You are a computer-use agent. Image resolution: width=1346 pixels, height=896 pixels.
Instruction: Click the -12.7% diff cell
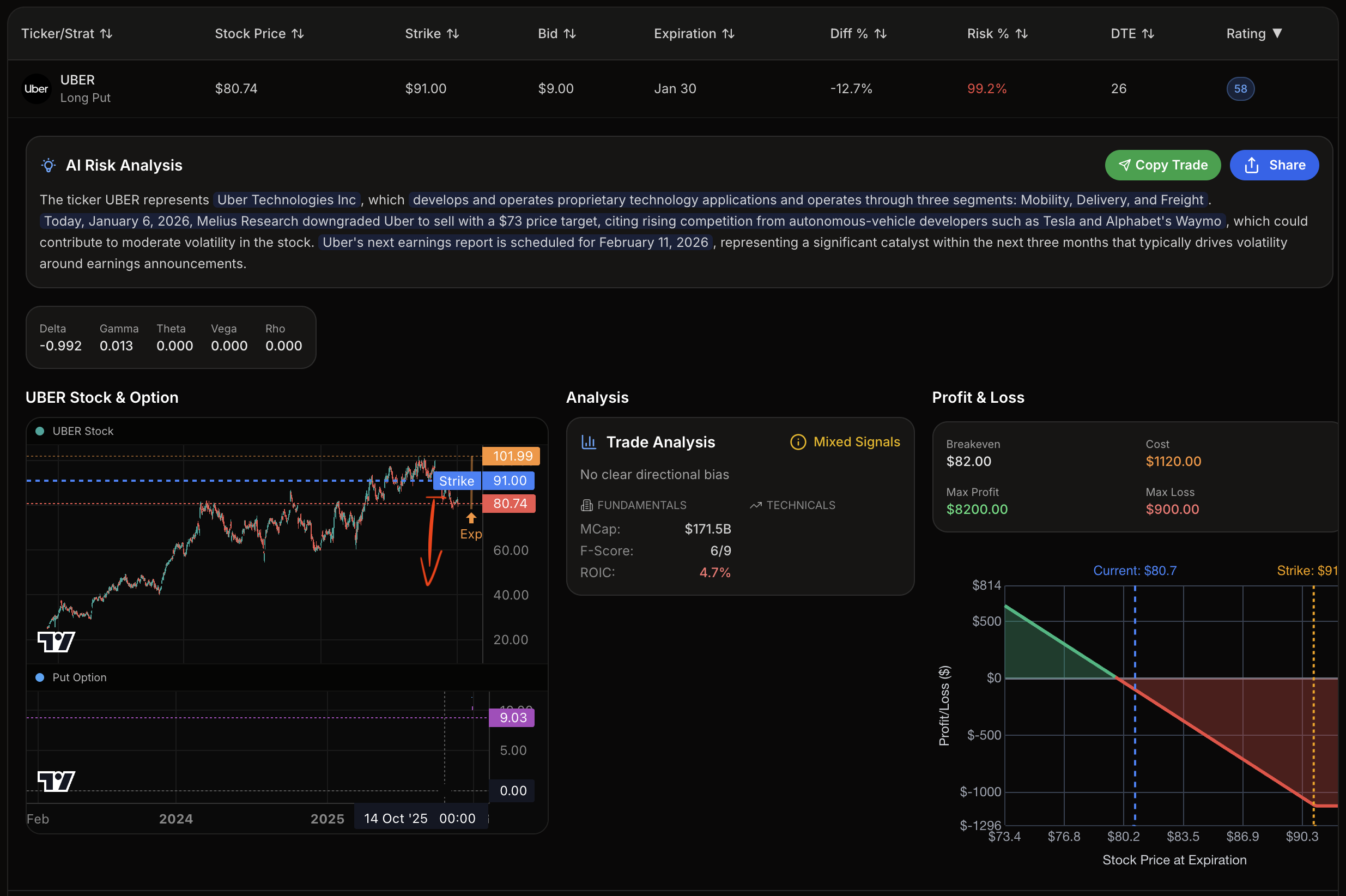point(851,89)
